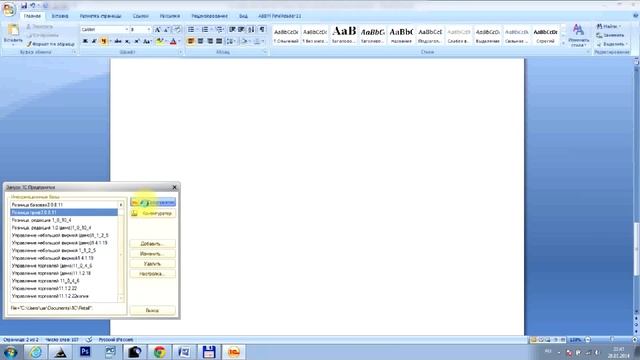Expand the borders dropdown in Paragraph group
This screenshot has height=360, width=640.
point(262,41)
